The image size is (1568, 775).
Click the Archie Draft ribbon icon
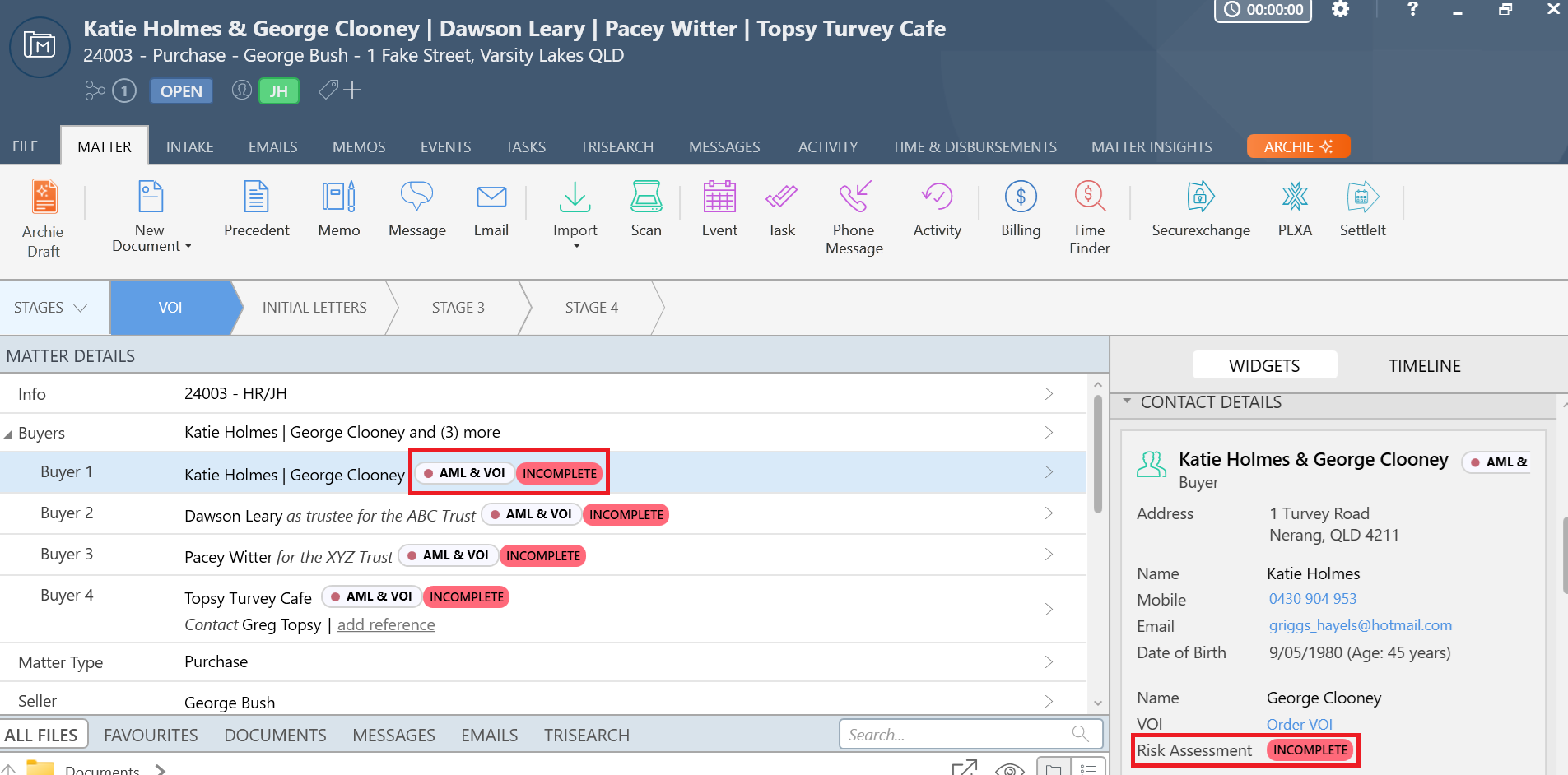44,197
